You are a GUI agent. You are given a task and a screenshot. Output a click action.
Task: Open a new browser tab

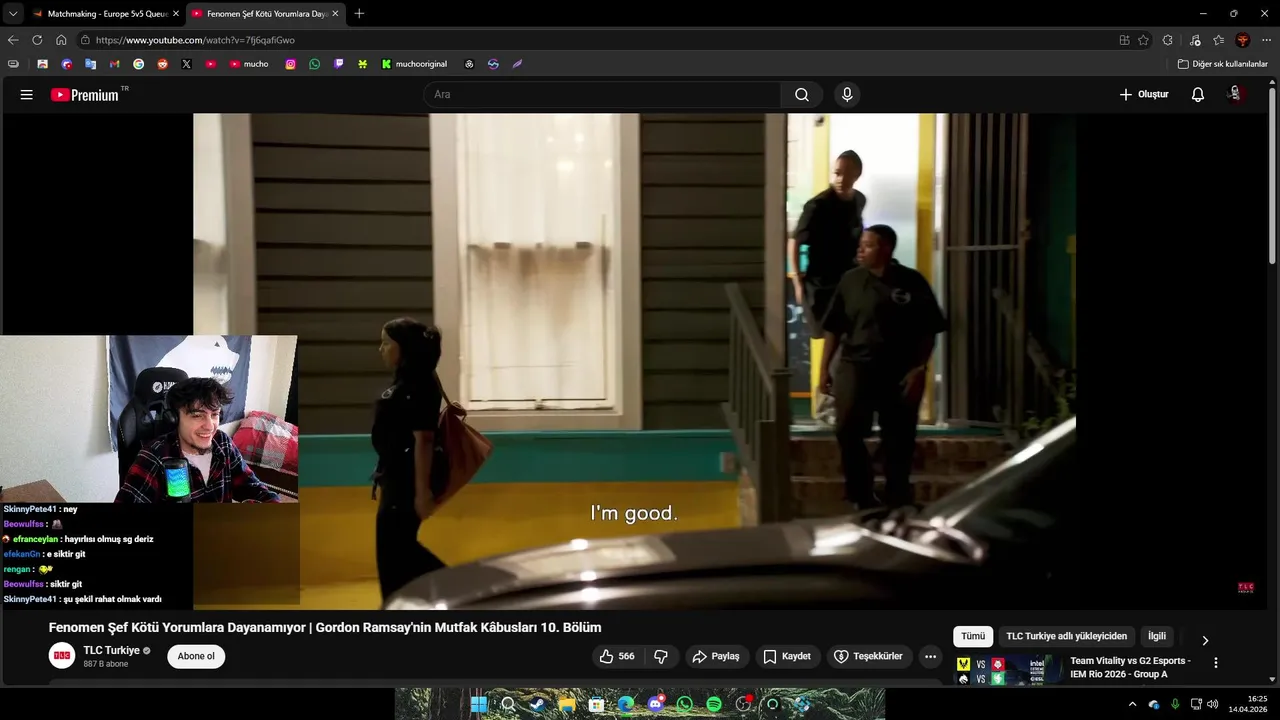[x=359, y=14]
